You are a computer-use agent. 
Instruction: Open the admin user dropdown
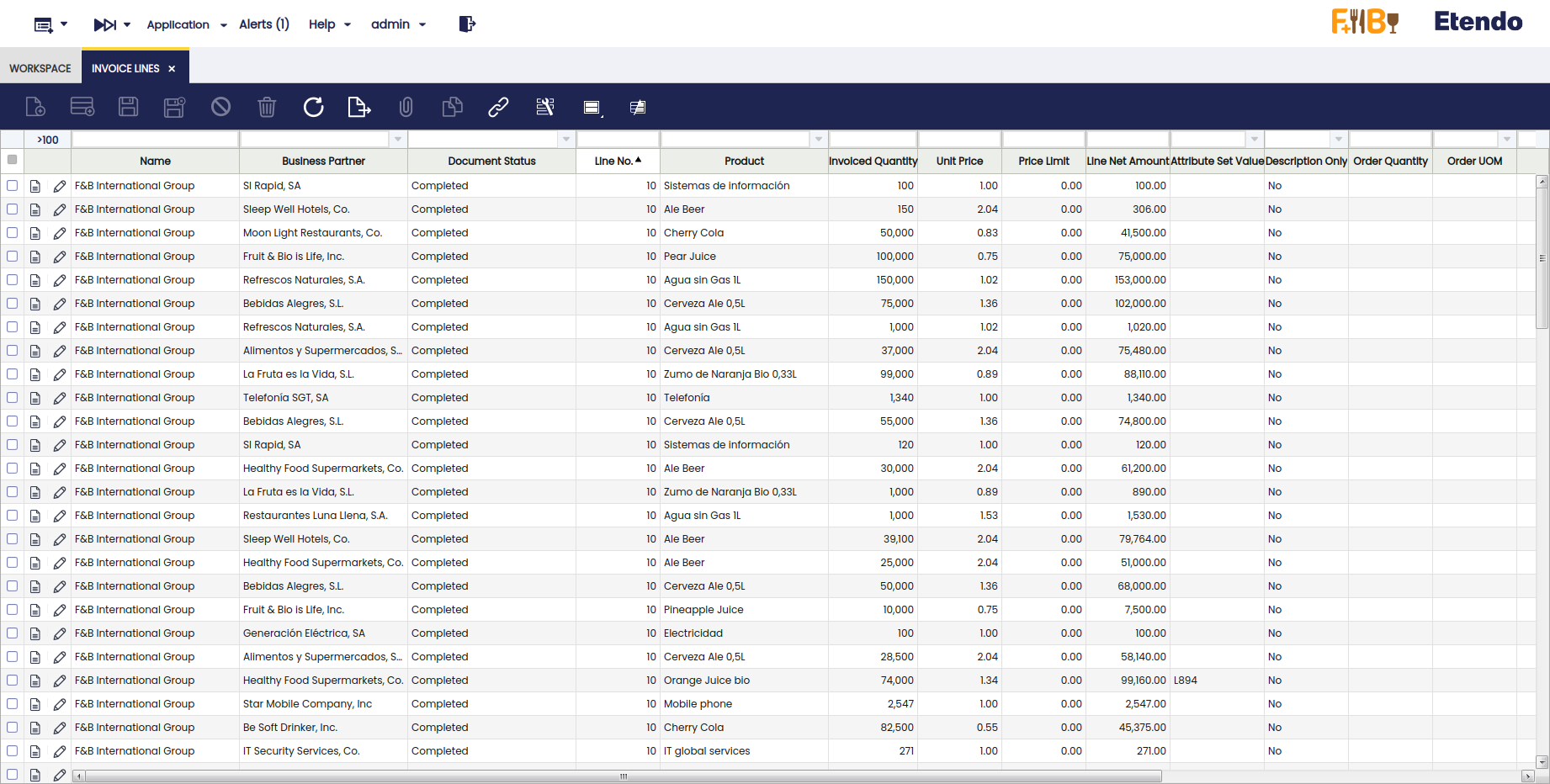pos(399,24)
